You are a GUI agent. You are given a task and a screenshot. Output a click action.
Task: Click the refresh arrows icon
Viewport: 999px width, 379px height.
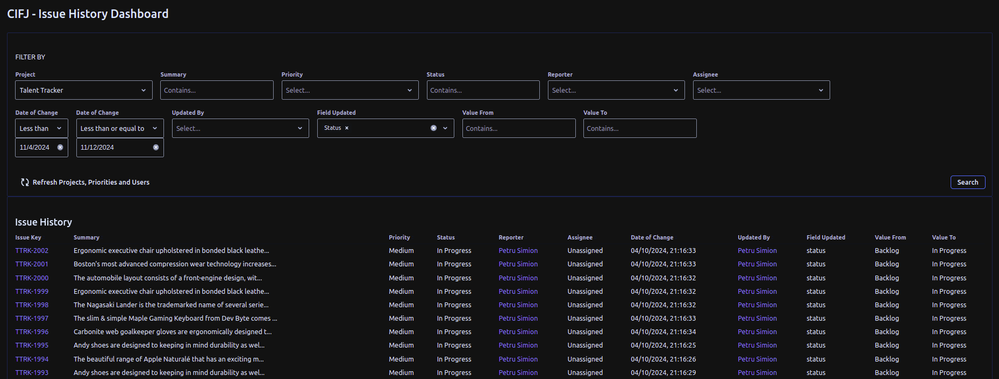click(x=25, y=182)
